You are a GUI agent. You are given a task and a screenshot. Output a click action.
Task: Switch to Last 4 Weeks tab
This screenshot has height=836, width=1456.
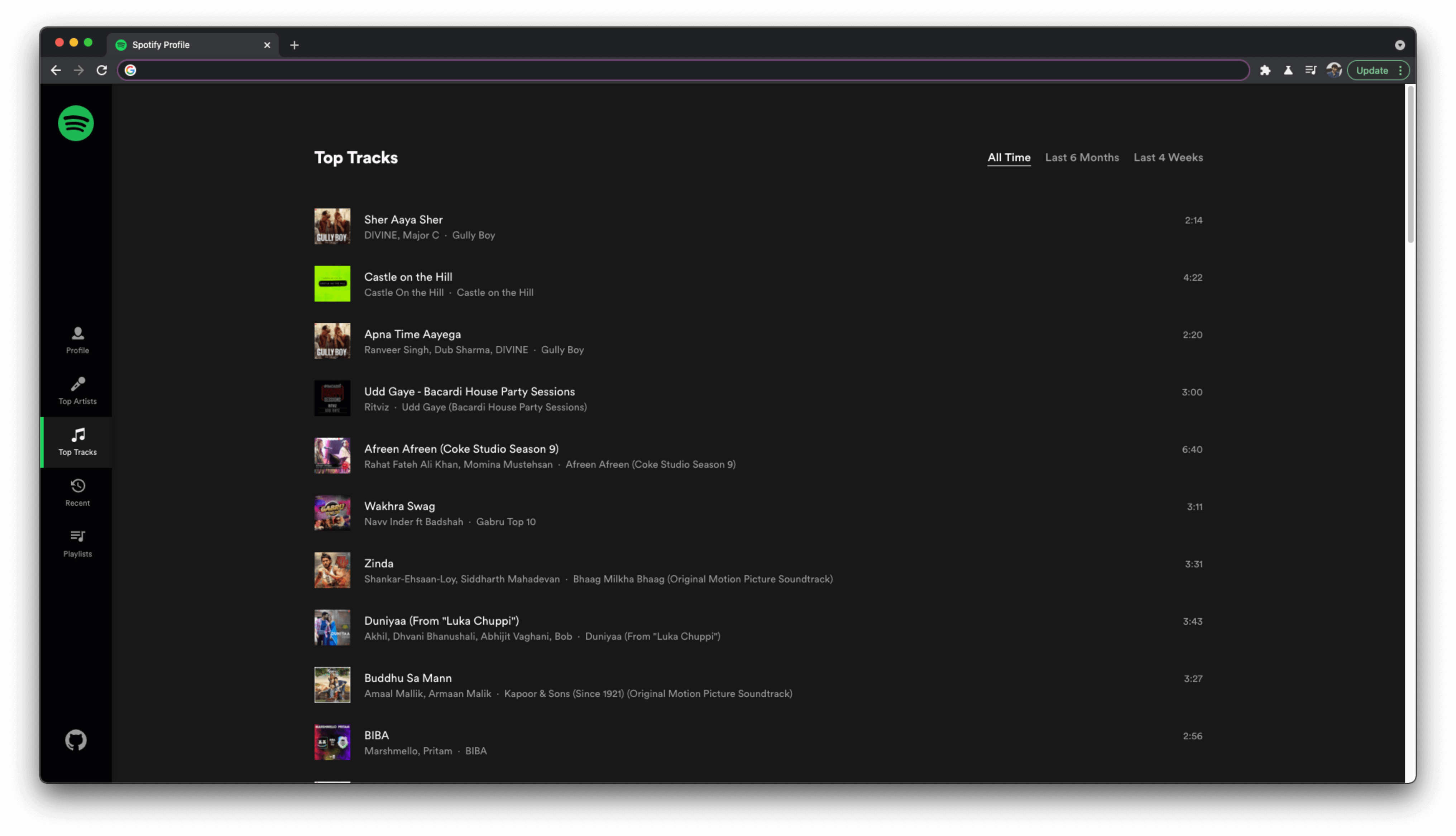click(1168, 157)
